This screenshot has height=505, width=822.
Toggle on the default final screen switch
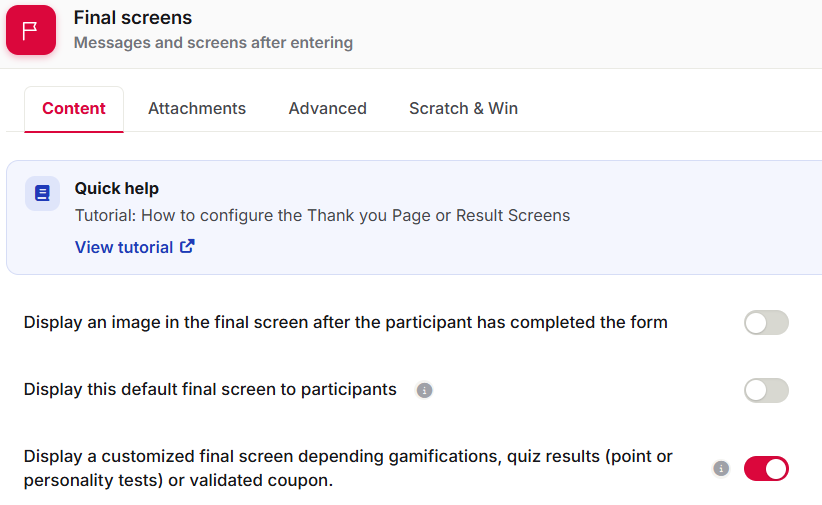coord(766,391)
